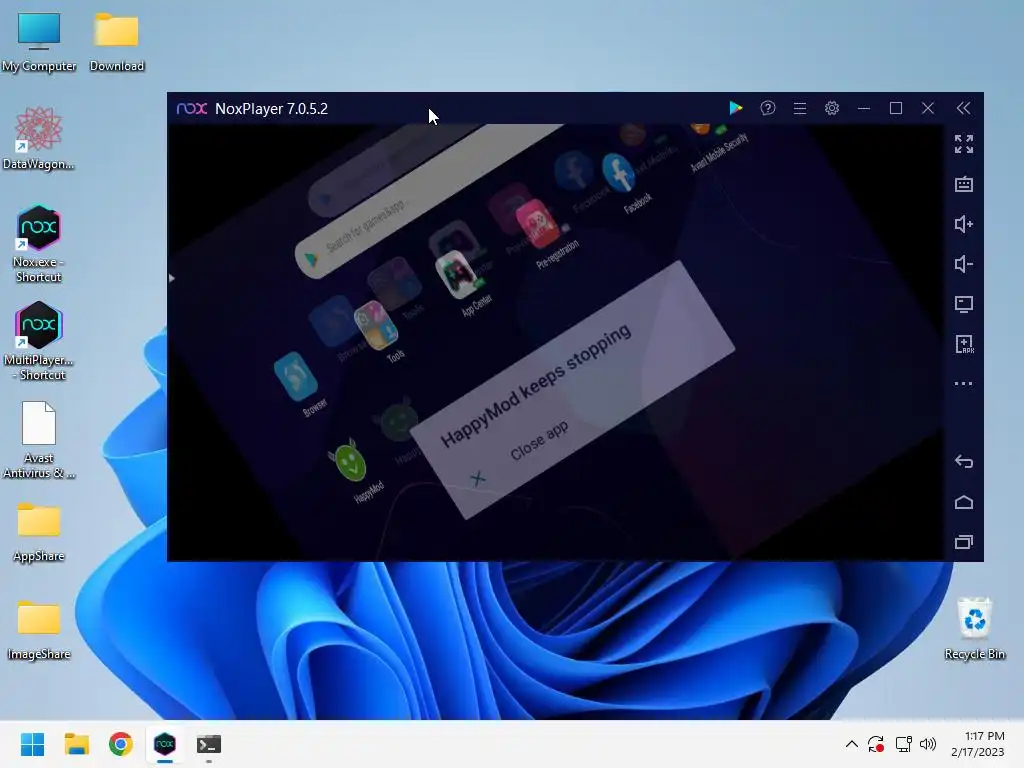The image size is (1024, 768).
Task: Open Android recent apps button
Action: (x=964, y=541)
